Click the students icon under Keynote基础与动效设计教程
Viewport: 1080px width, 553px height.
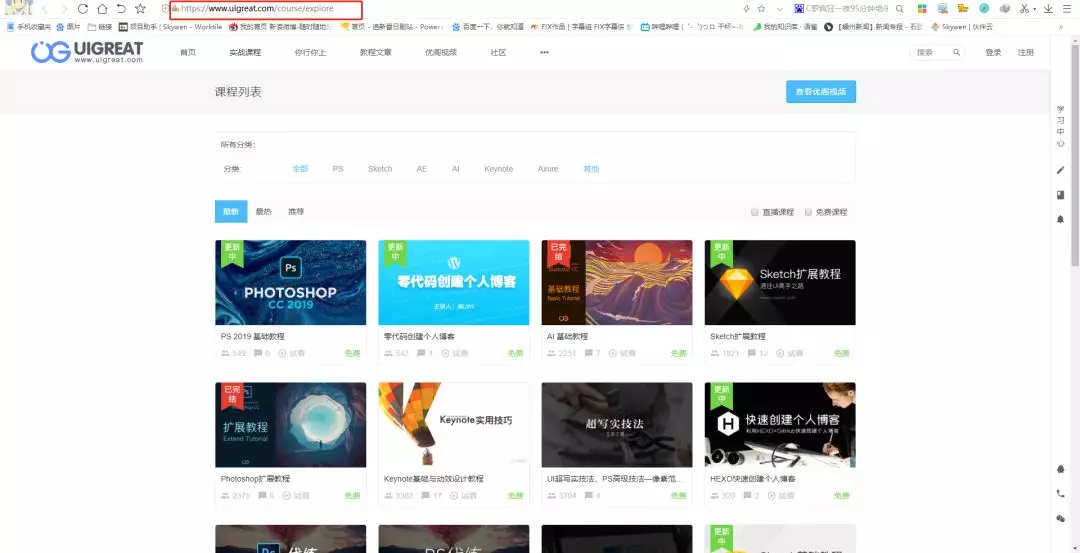click(388, 495)
